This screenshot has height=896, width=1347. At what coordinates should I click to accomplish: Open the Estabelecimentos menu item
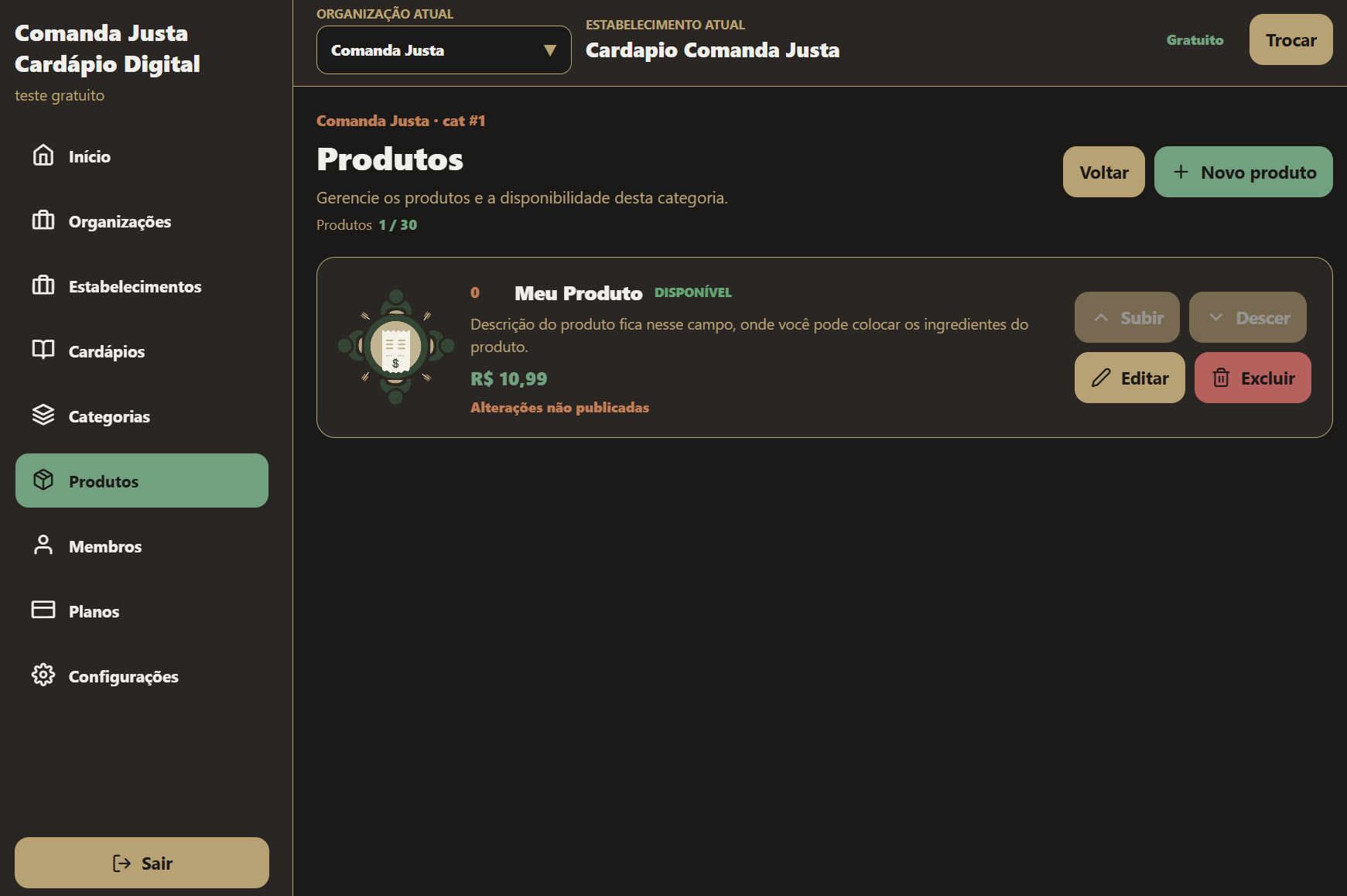click(x=142, y=286)
